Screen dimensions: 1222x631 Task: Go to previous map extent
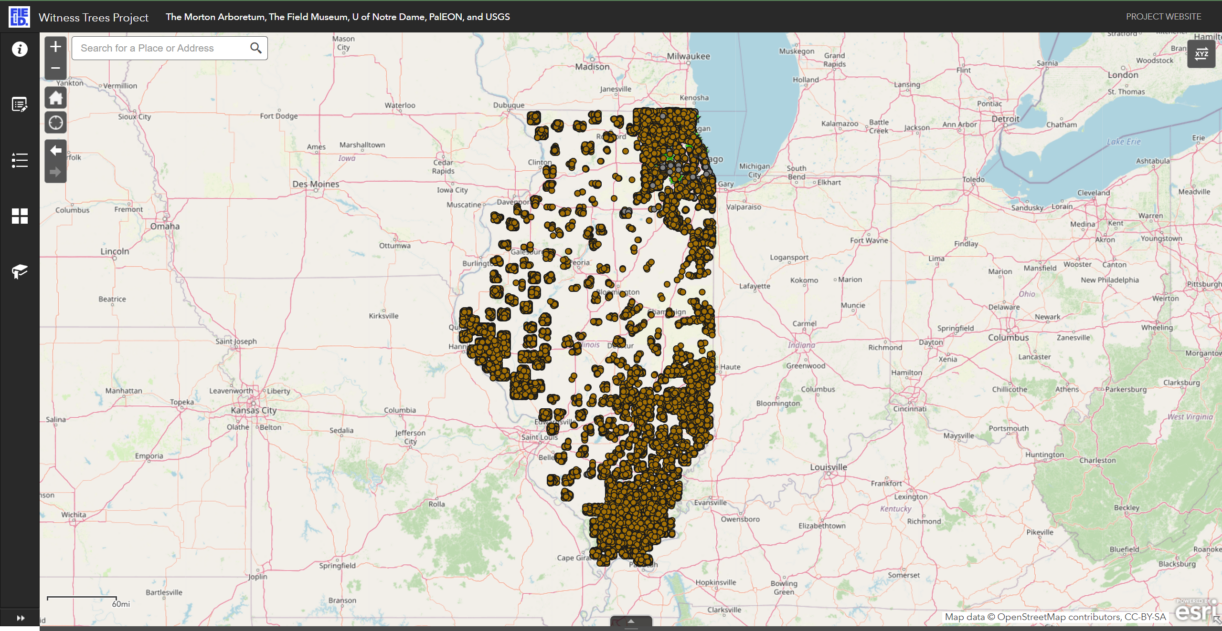pos(56,150)
